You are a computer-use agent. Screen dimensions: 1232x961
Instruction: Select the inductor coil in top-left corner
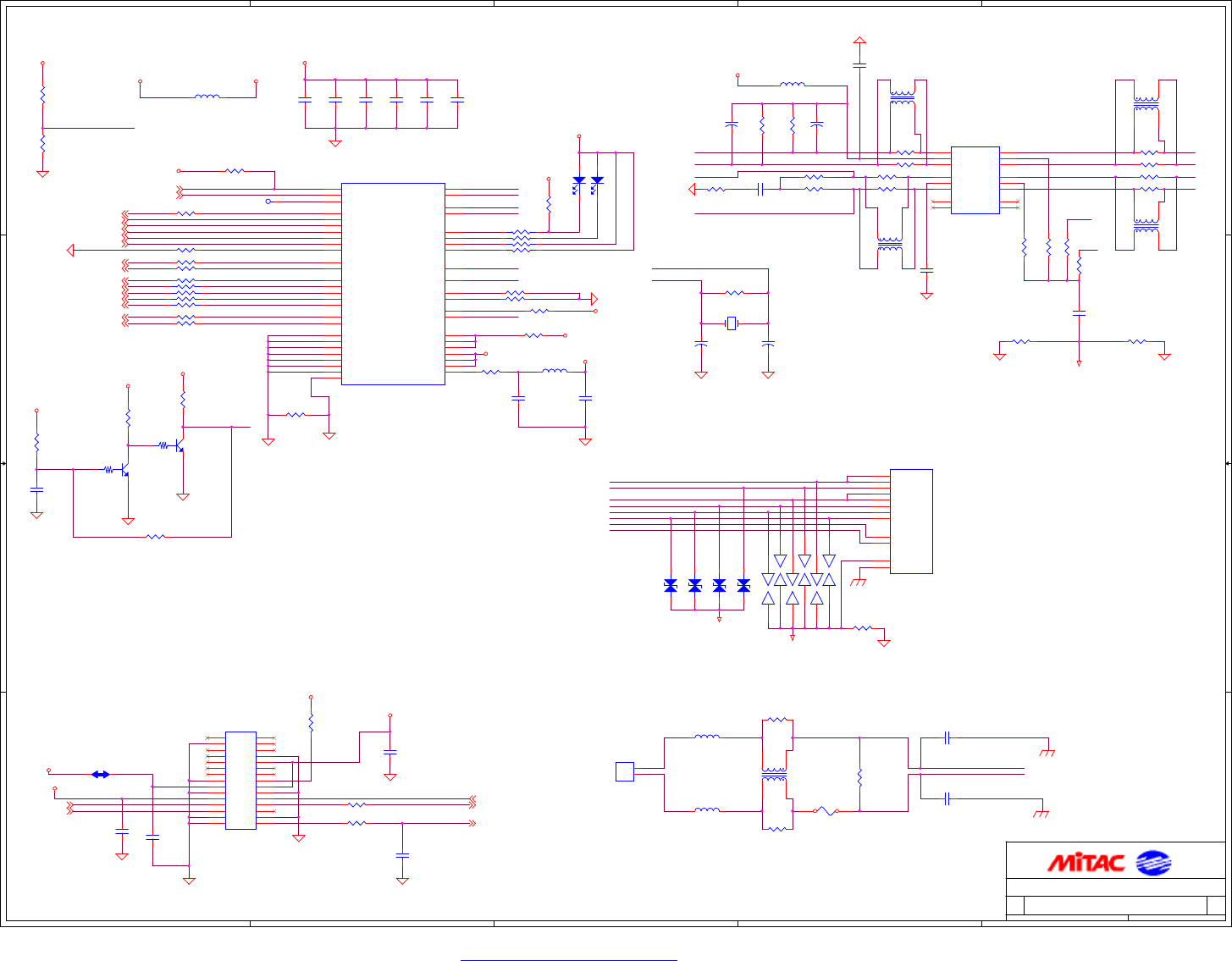207,97
